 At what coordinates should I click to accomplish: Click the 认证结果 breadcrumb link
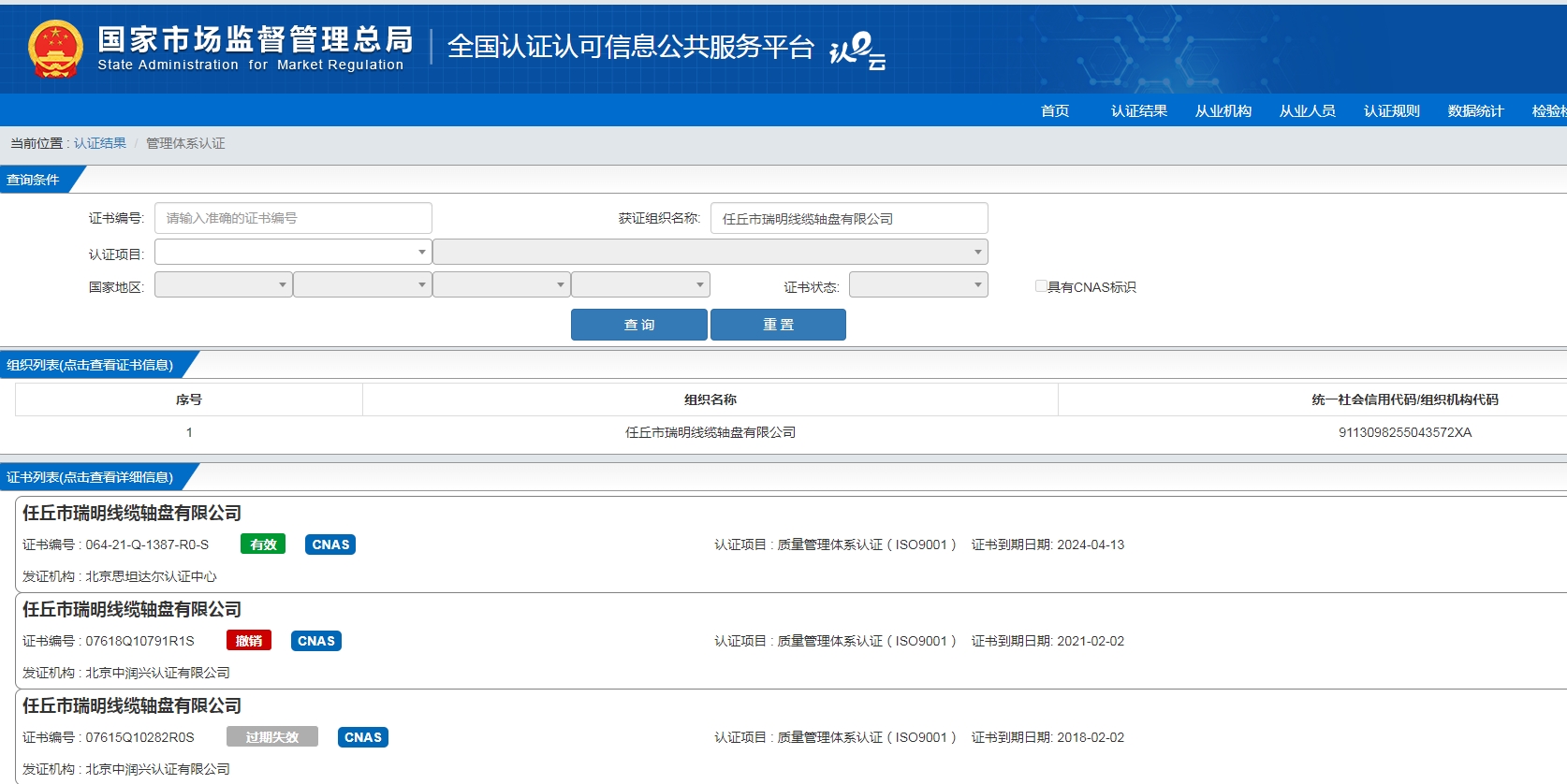coord(100,143)
